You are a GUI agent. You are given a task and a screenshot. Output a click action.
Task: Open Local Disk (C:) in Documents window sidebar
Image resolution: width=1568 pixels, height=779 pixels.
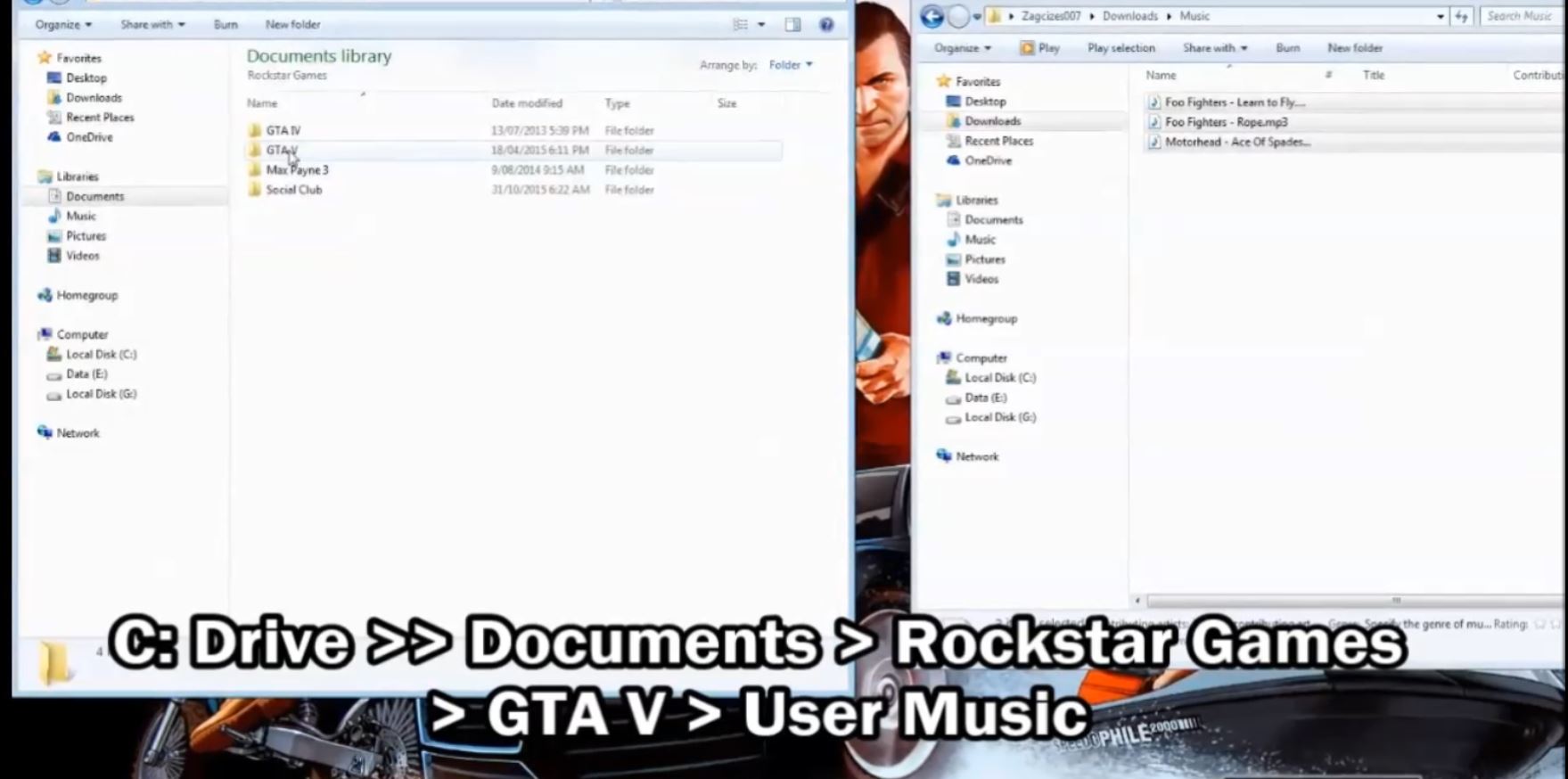coord(92,354)
